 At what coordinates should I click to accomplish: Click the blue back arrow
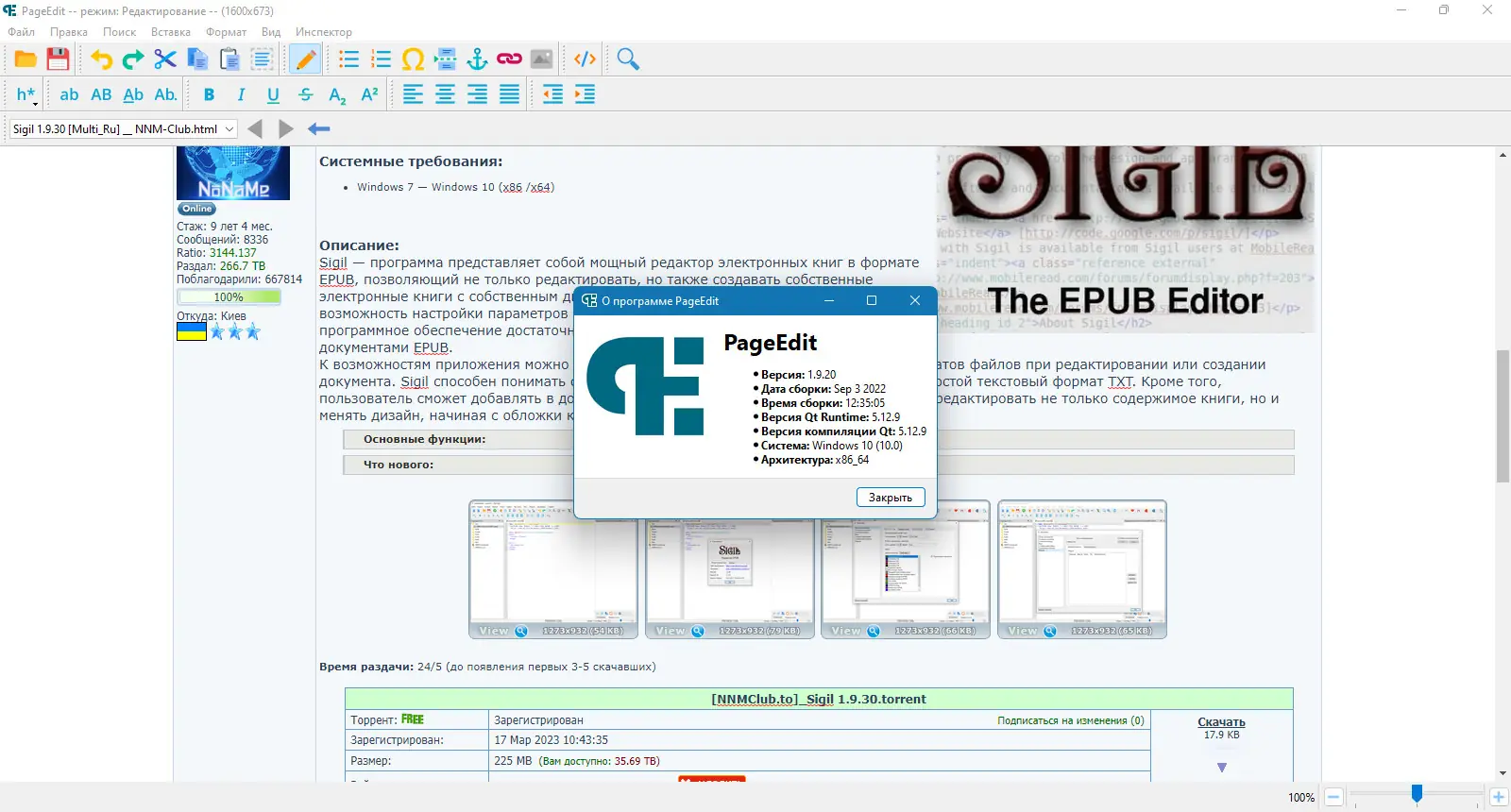[x=318, y=129]
